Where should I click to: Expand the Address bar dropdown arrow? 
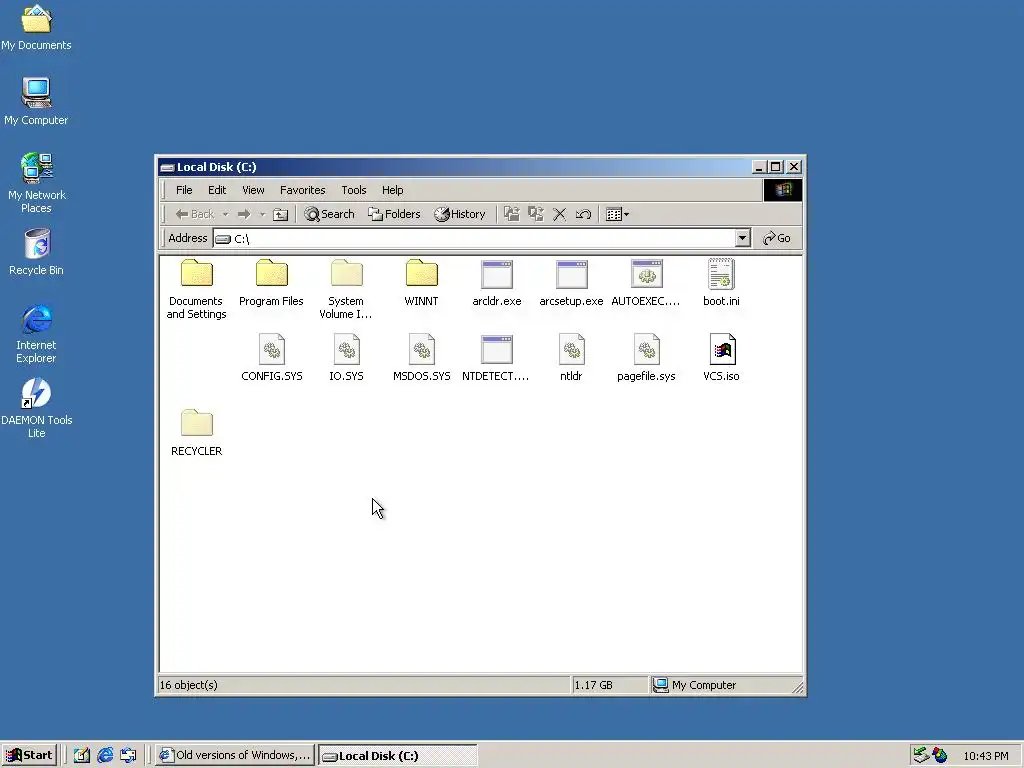click(742, 238)
